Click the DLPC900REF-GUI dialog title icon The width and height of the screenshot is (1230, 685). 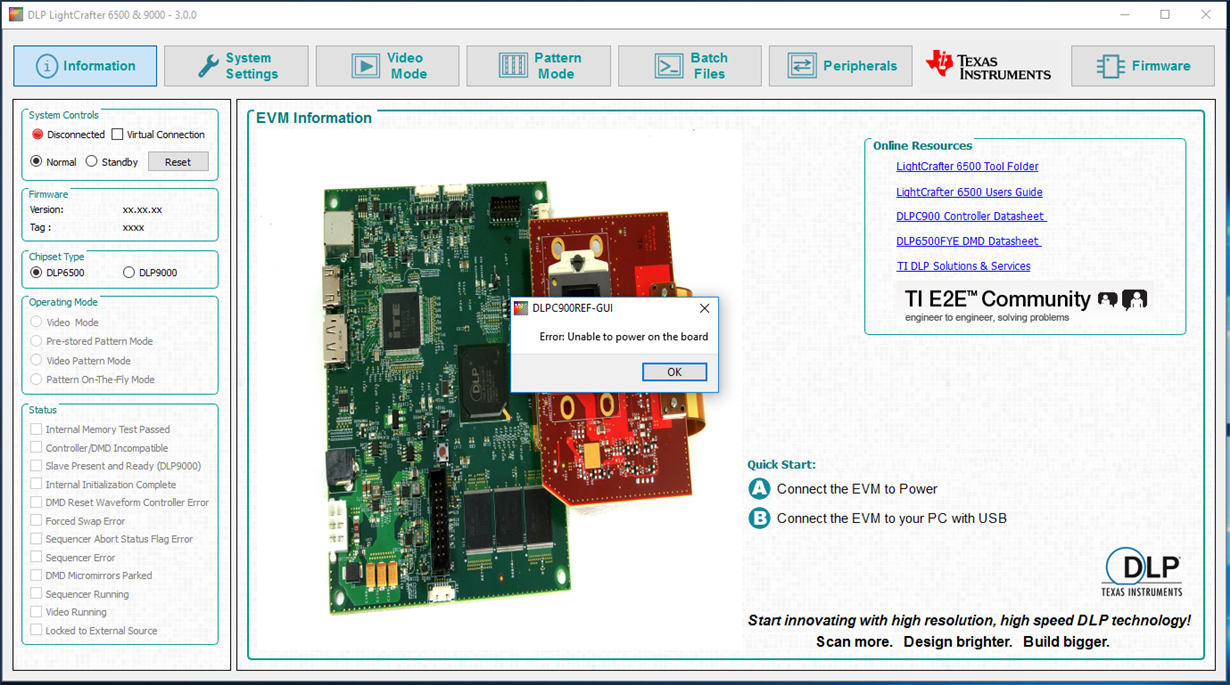[x=521, y=309]
